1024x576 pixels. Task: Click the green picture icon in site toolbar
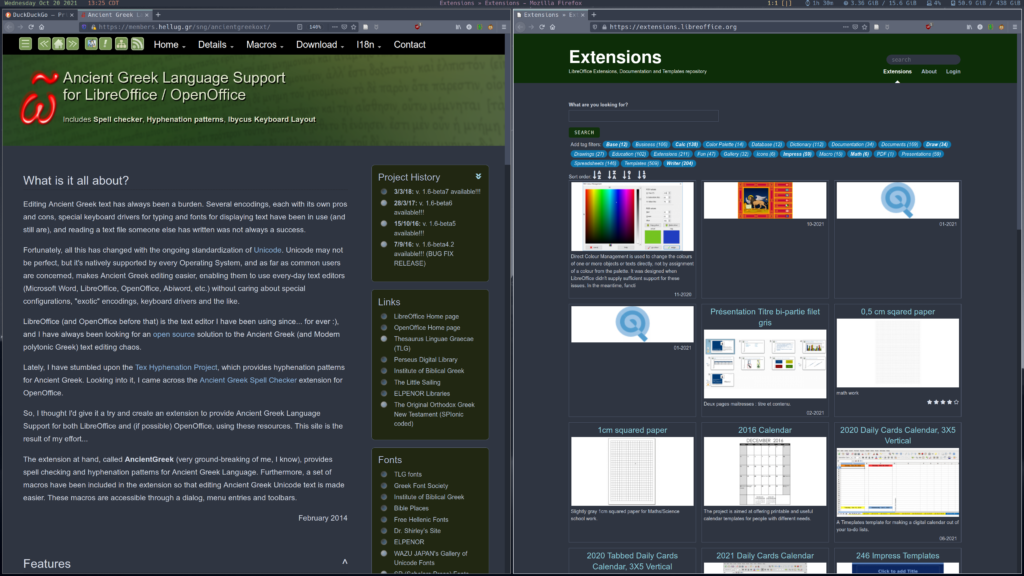click(91, 44)
